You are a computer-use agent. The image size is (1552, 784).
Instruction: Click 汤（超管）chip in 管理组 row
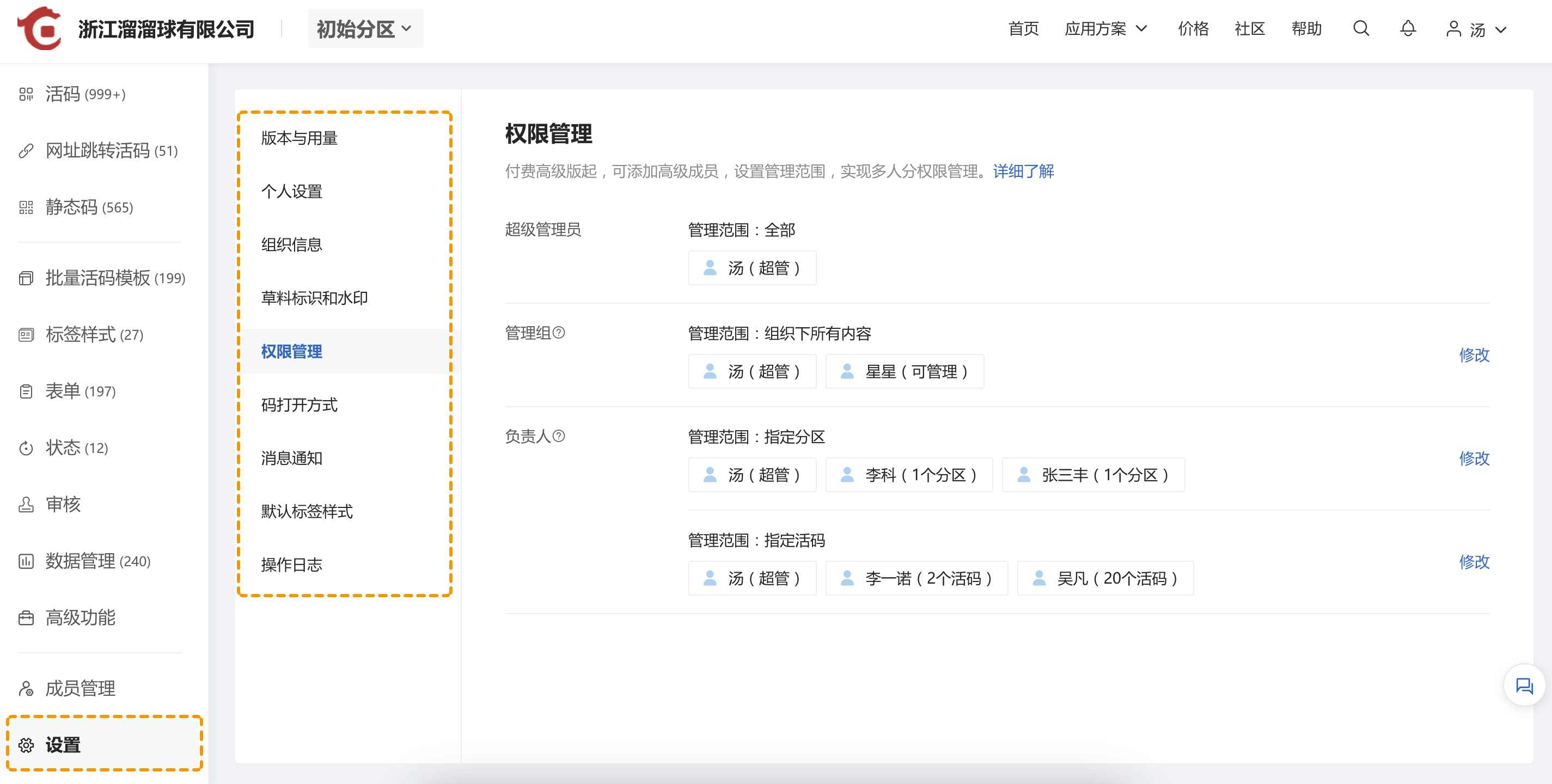click(752, 371)
